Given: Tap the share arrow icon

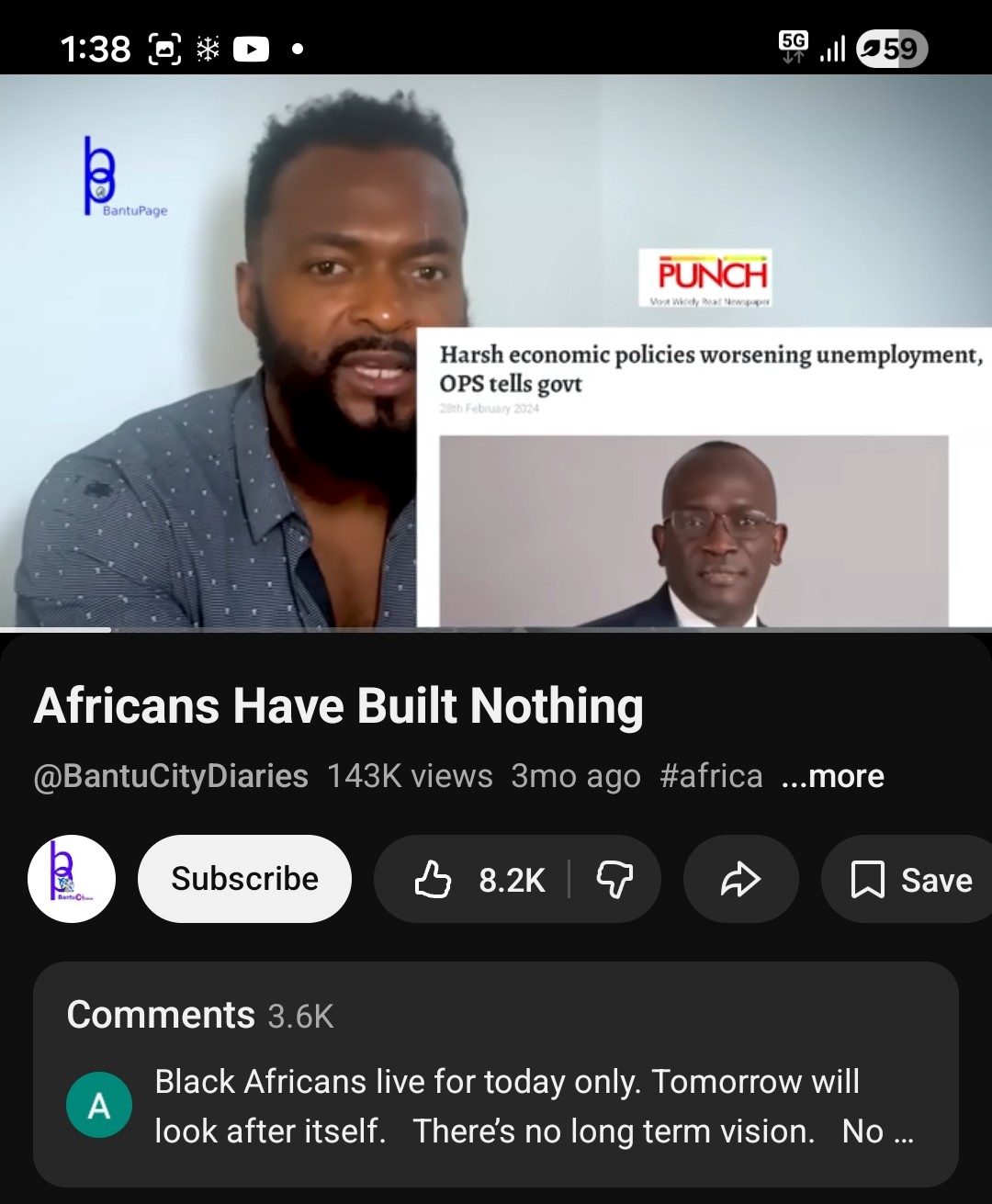Looking at the screenshot, I should pos(740,879).
